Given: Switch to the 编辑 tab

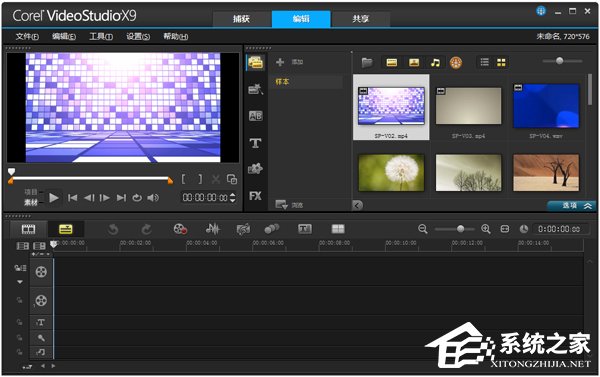Looking at the screenshot, I should pyautogui.click(x=301, y=19).
